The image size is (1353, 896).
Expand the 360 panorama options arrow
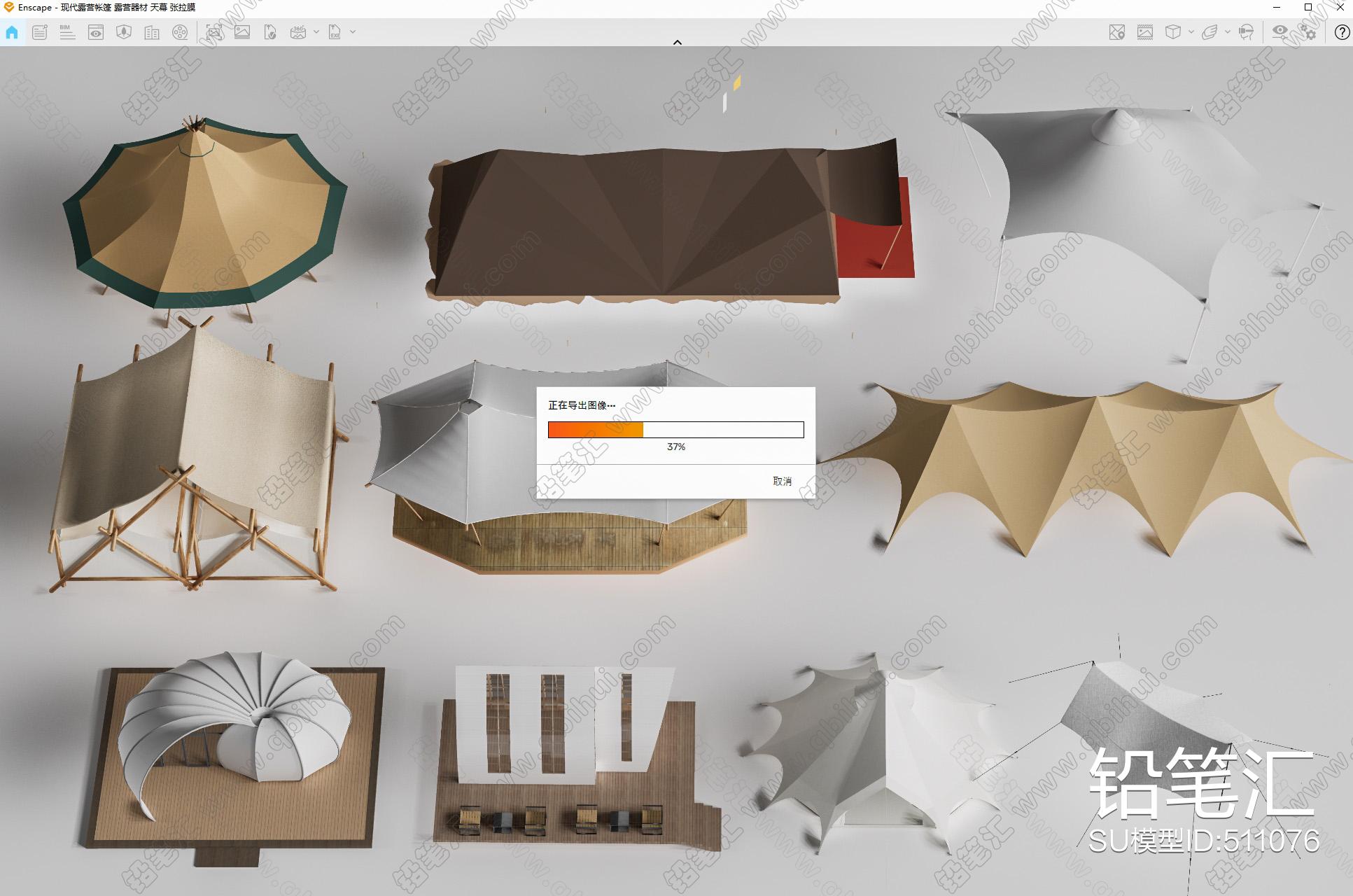pos(316,32)
